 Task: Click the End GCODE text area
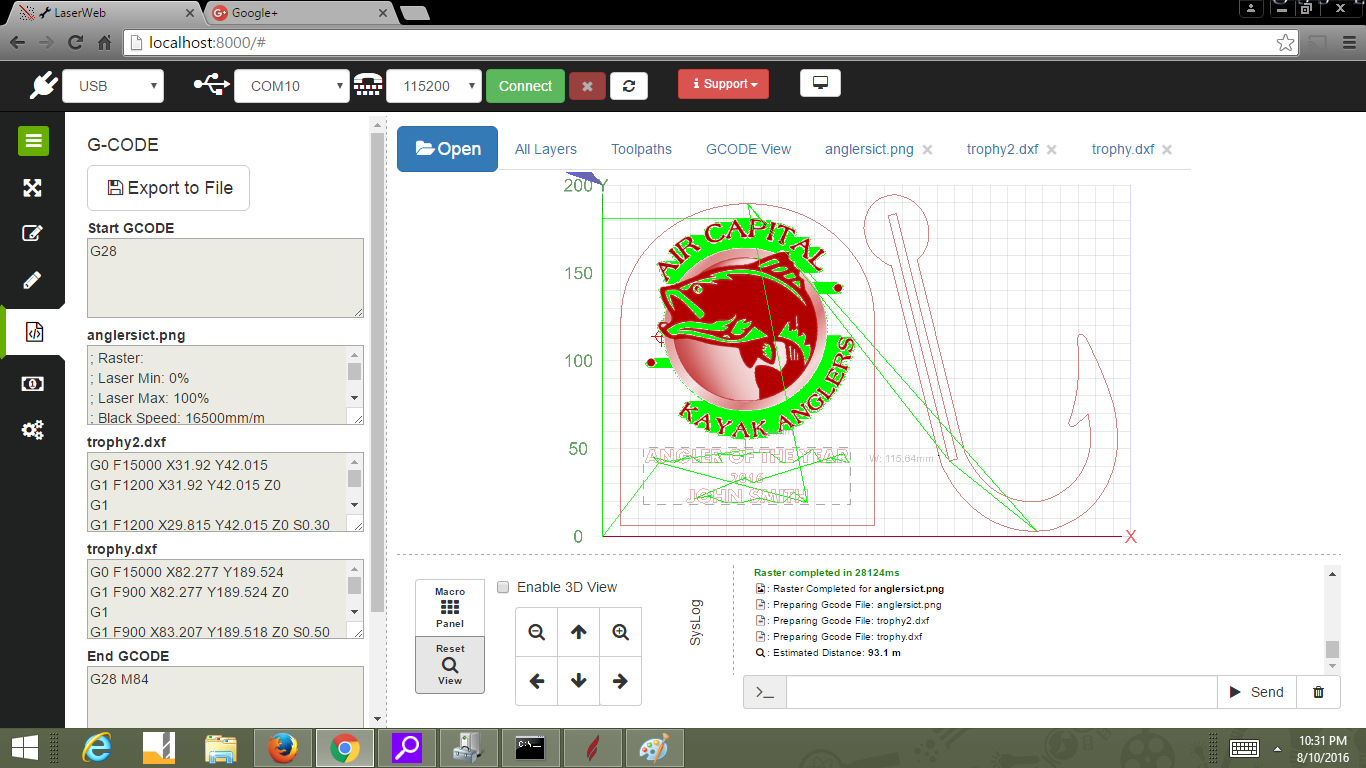(x=225, y=697)
